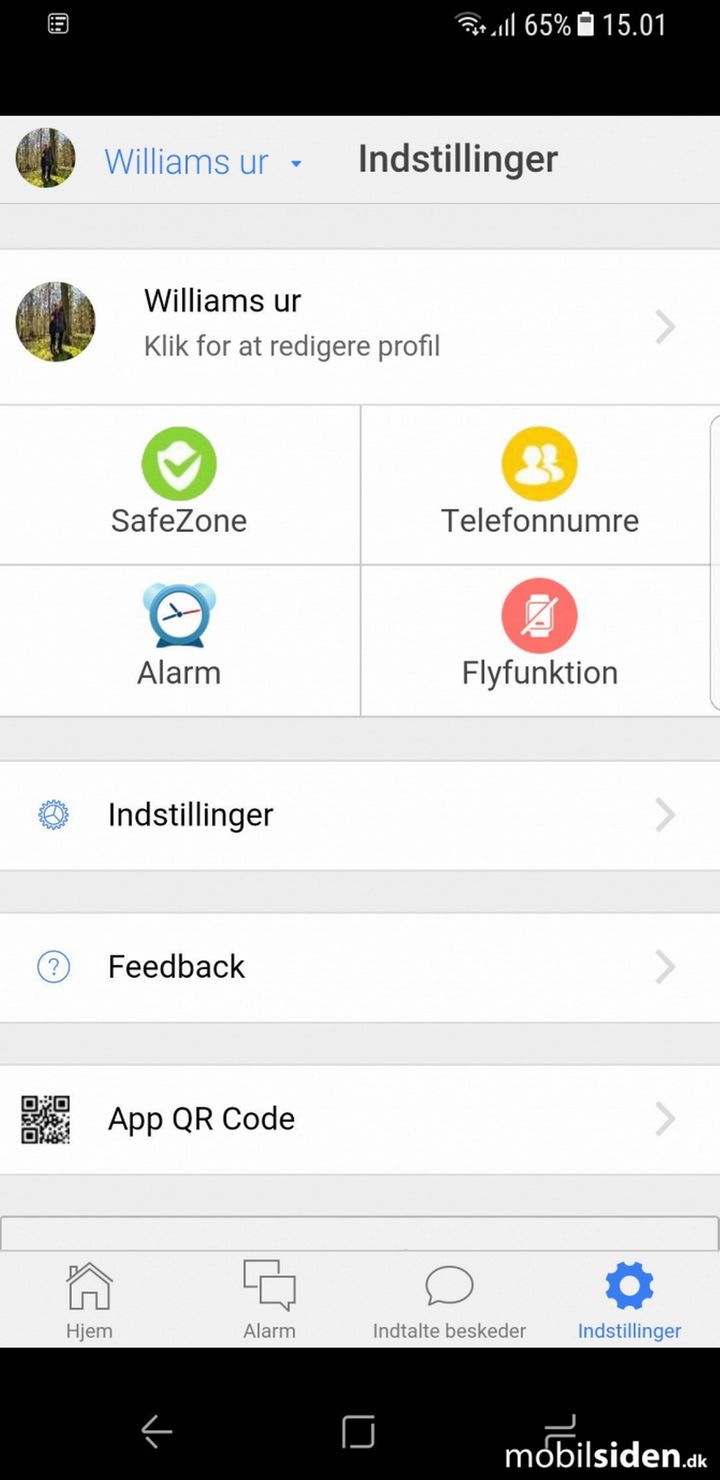
Task: Expand the App QR Code row chevron
Action: tap(665, 1119)
